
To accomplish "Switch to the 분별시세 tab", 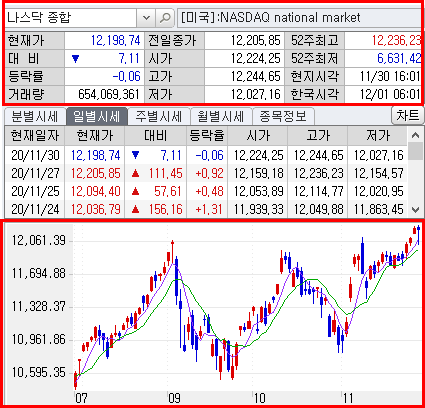I will click(35, 117).
